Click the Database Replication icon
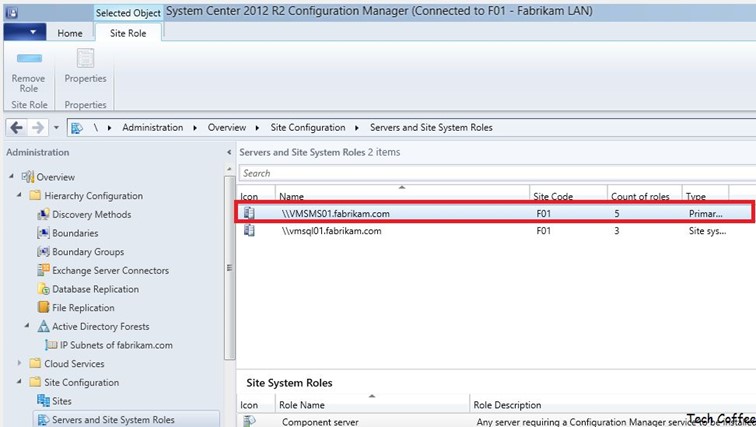Screen dimensions: 756x427 tap(43, 289)
